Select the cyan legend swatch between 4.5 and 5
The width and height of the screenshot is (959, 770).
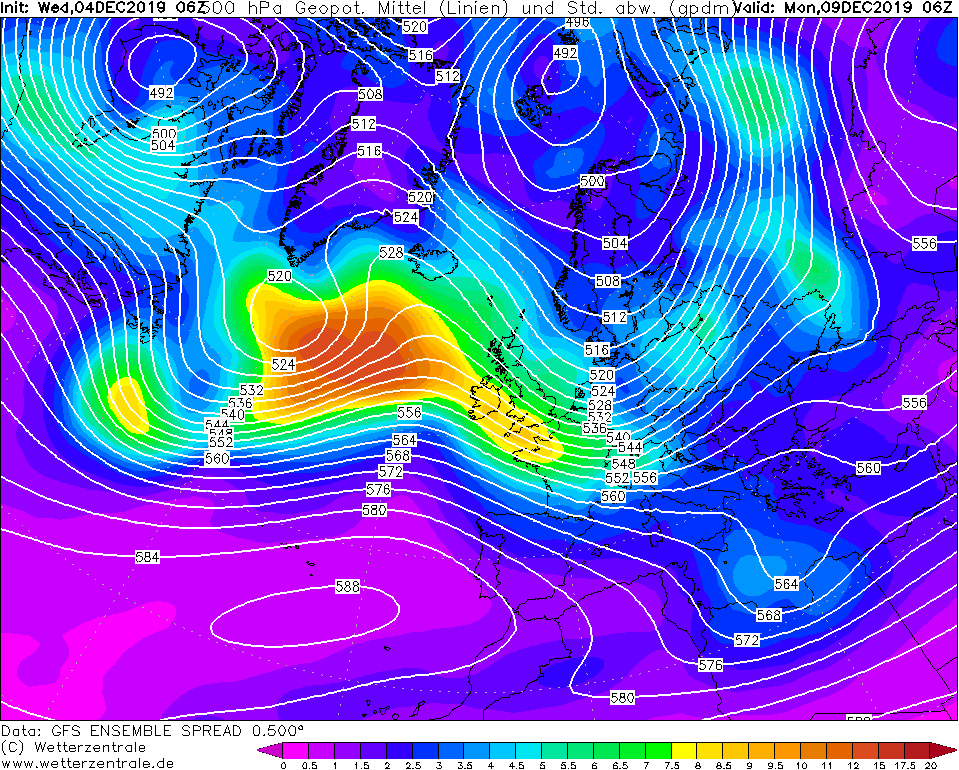click(529, 750)
